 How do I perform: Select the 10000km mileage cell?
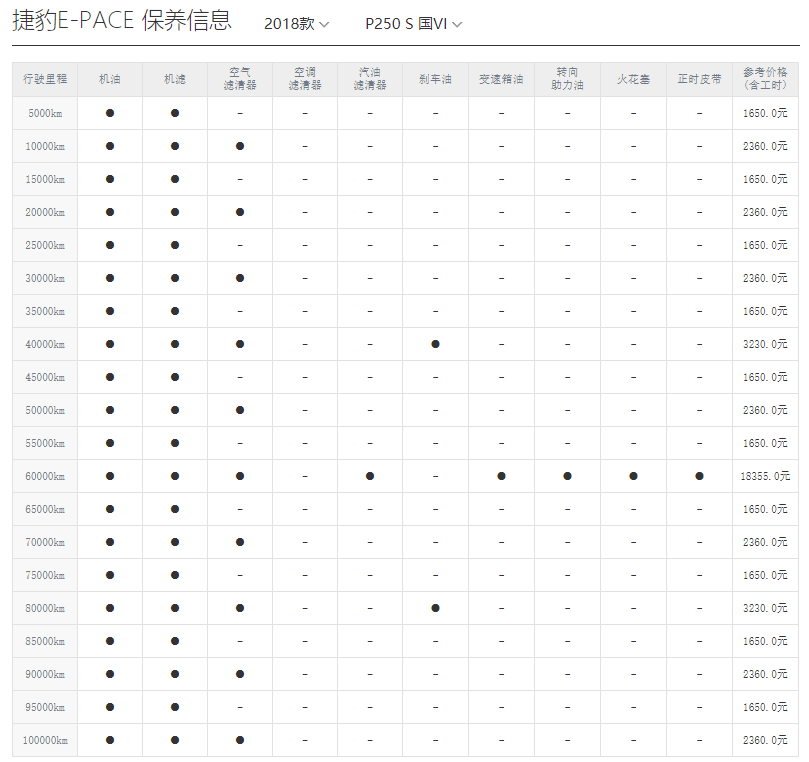(x=45, y=146)
